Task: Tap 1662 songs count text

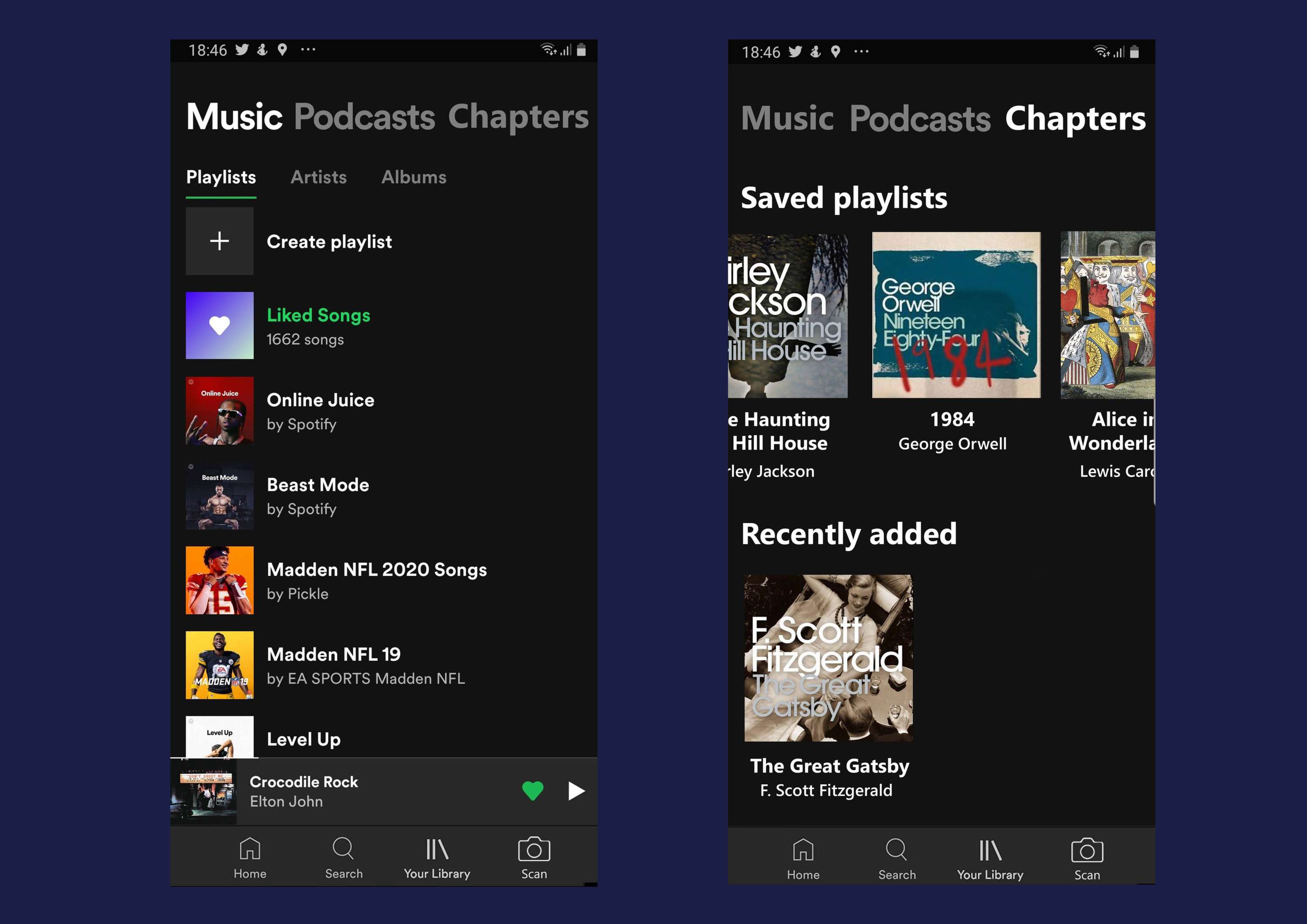Action: (305, 339)
